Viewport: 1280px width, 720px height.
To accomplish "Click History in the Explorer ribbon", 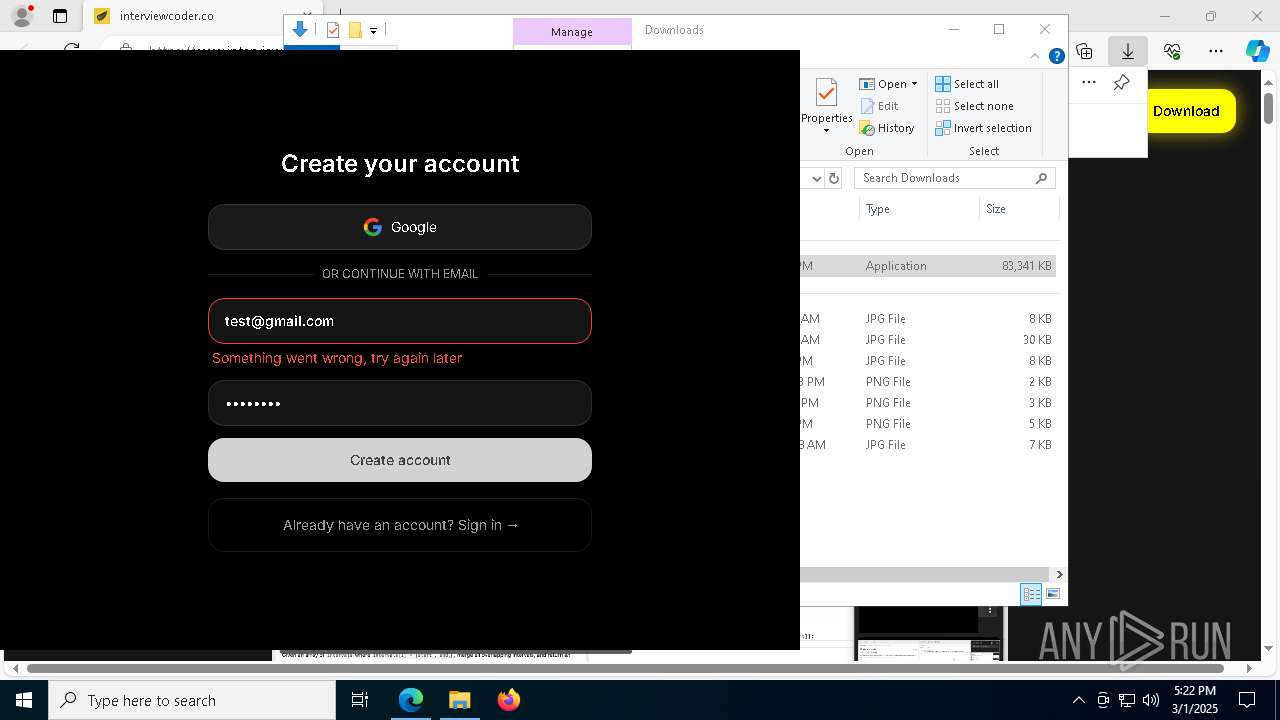I will point(887,128).
